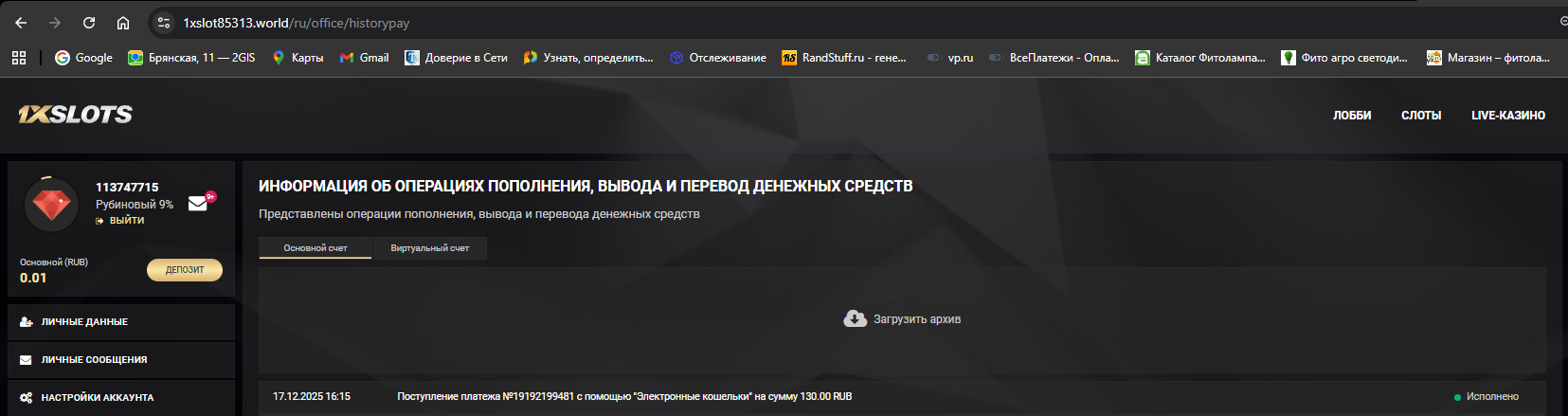
Task: Click the ruby gem status avatar
Action: [x=51, y=204]
